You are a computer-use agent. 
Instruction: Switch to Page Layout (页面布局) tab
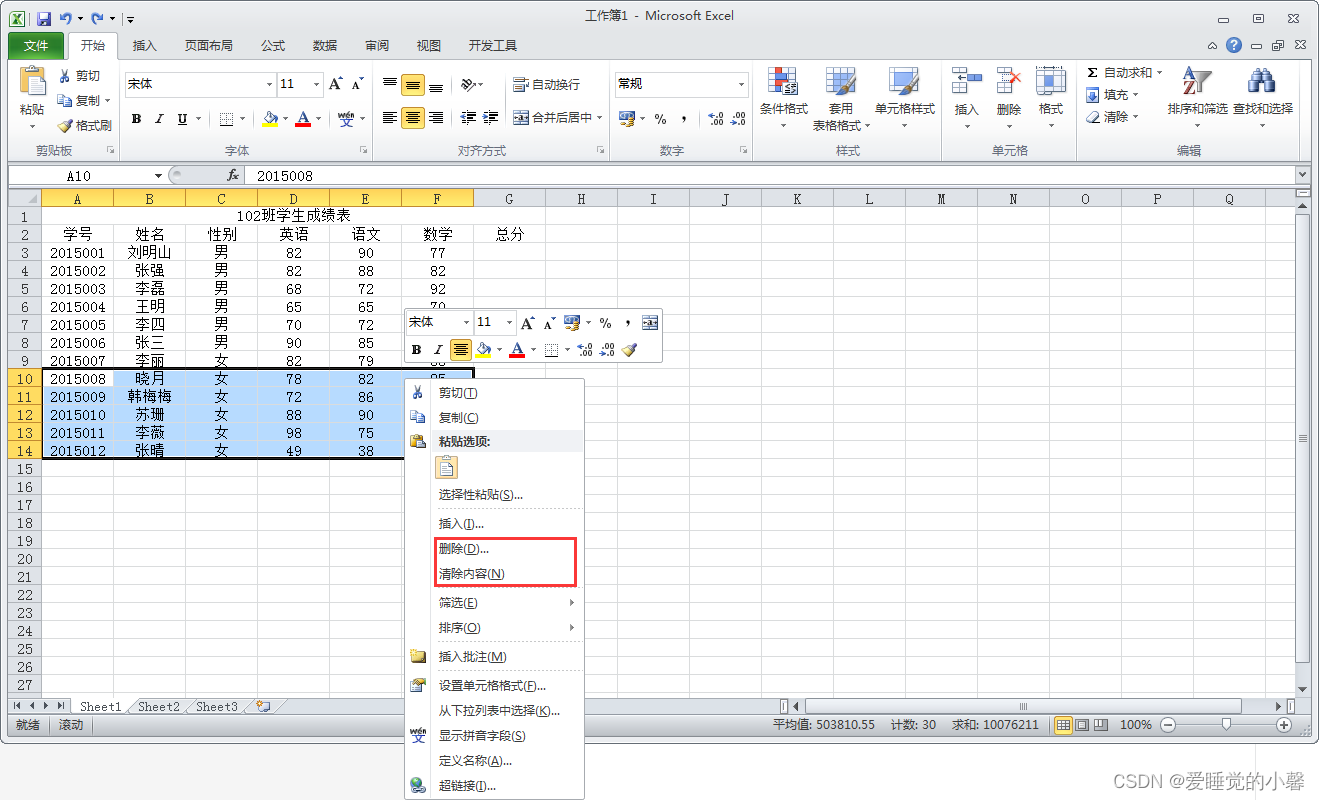[x=209, y=46]
